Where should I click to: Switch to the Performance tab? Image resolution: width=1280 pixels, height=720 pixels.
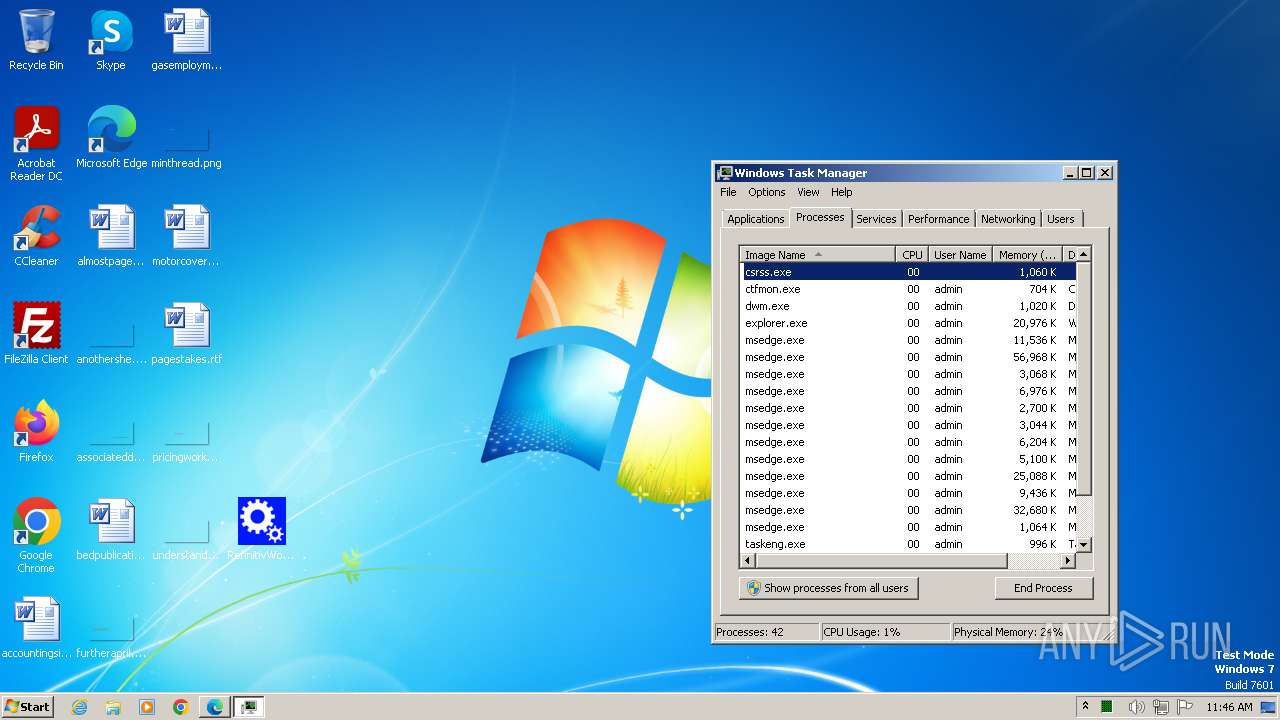pyautogui.click(x=939, y=219)
